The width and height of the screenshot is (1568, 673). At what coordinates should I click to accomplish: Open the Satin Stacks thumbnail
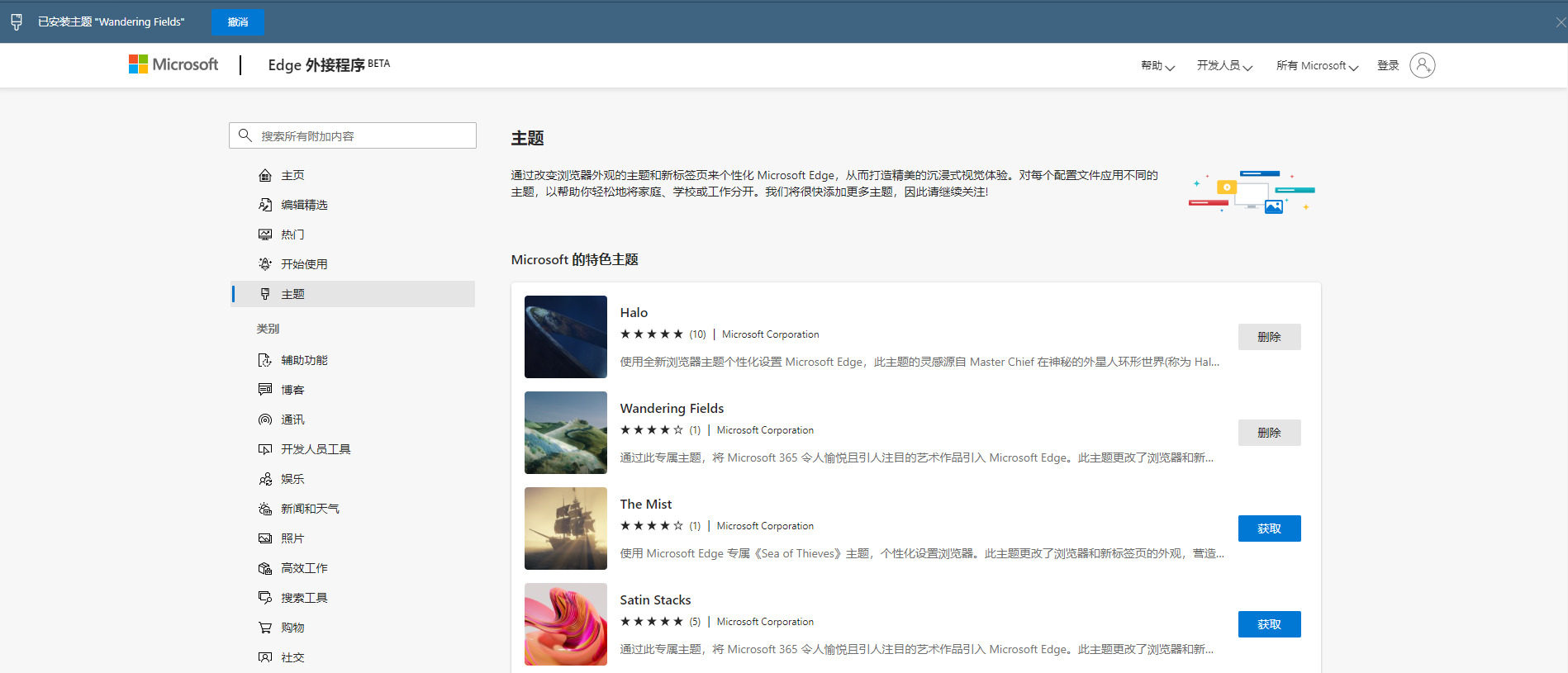pos(566,624)
